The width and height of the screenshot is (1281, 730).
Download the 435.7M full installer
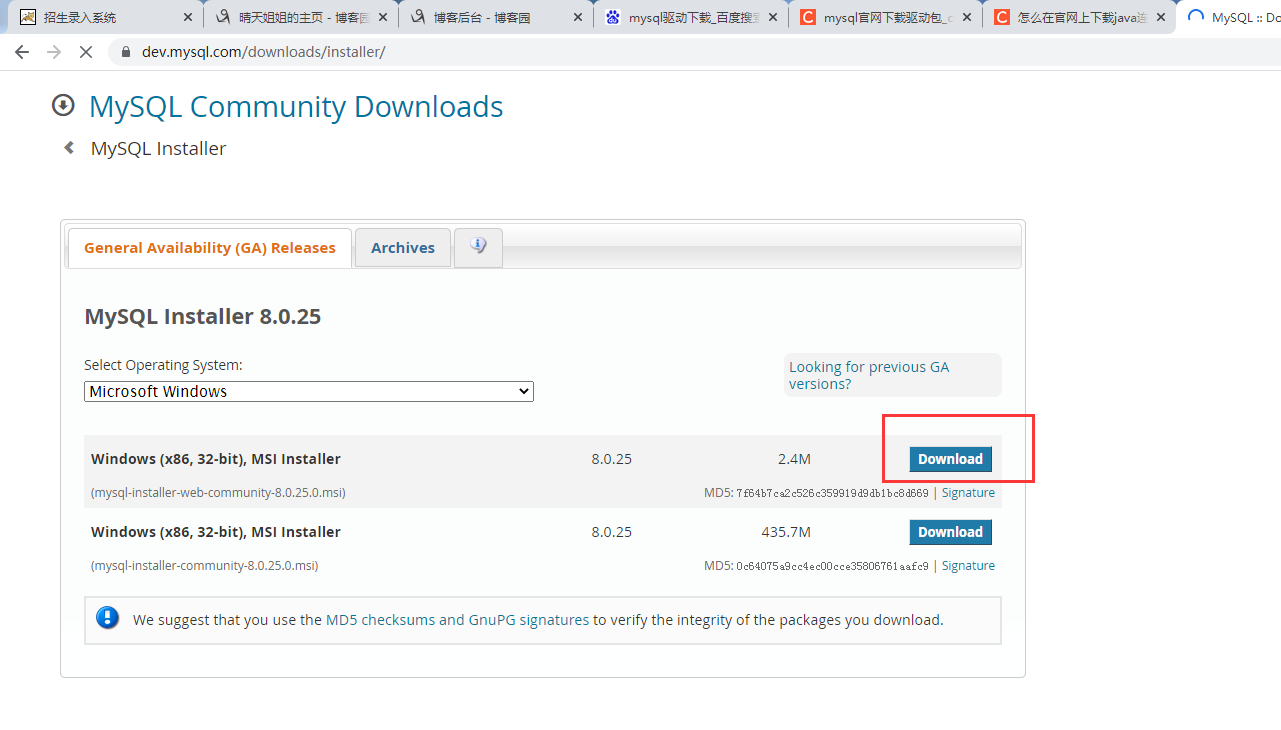(x=950, y=532)
